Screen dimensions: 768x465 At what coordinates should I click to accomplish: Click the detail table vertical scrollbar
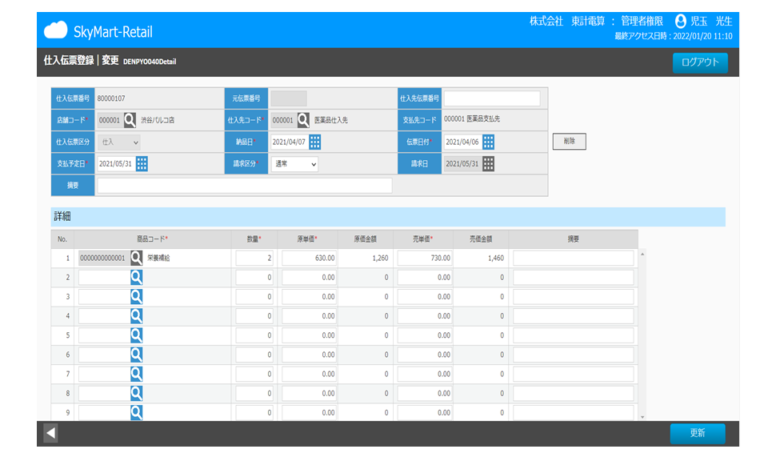642,335
